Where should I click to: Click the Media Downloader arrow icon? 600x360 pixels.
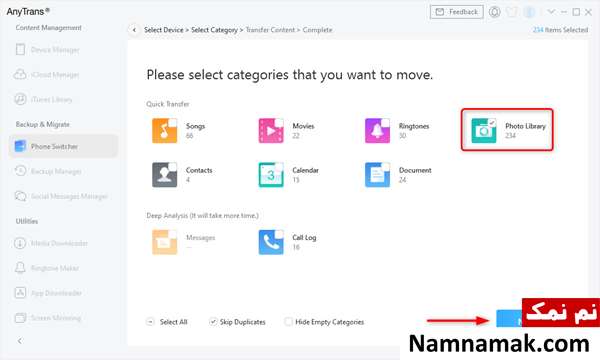pyautogui.click(x=20, y=243)
